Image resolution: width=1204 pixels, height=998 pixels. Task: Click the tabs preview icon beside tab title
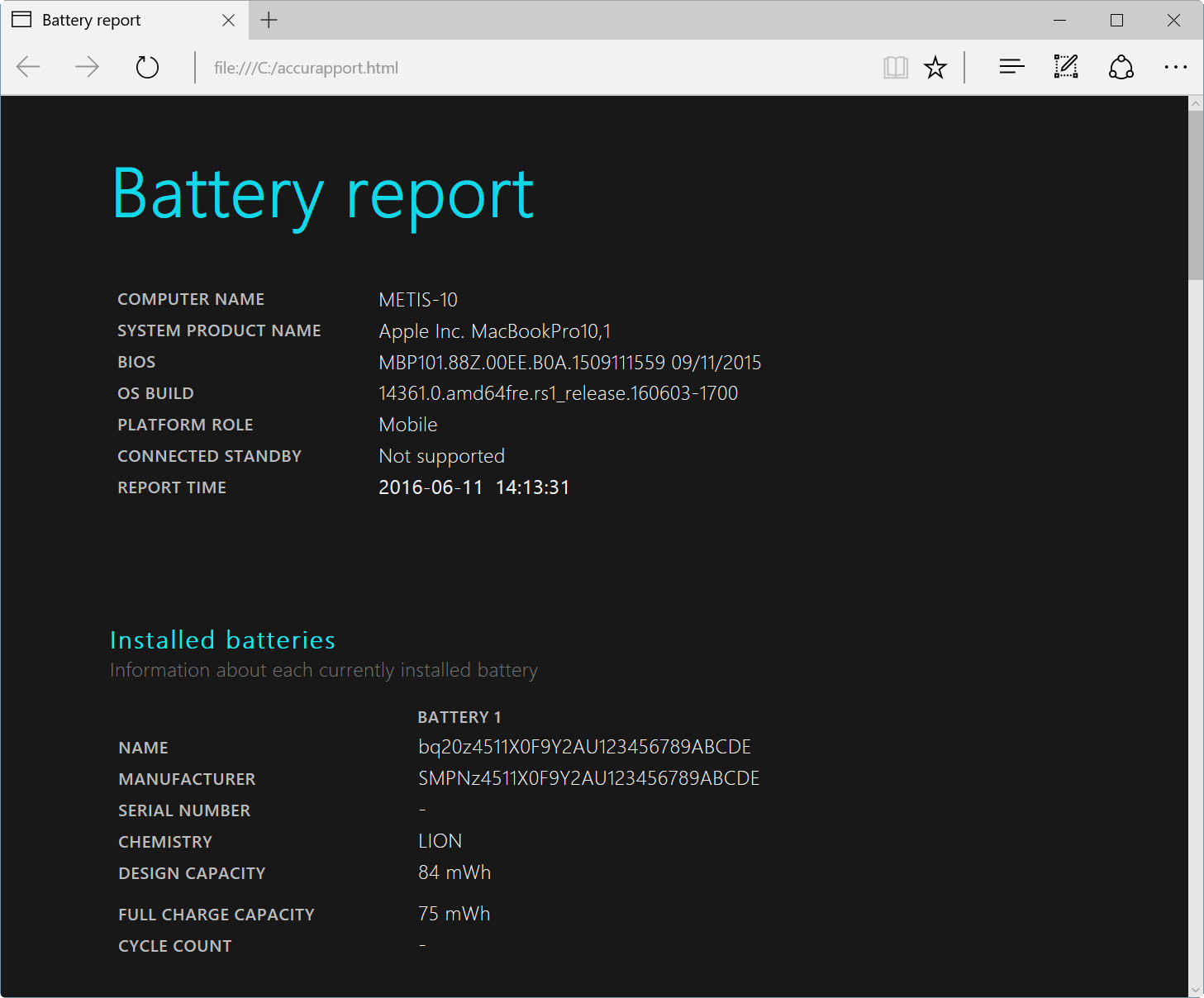pyautogui.click(x=20, y=19)
